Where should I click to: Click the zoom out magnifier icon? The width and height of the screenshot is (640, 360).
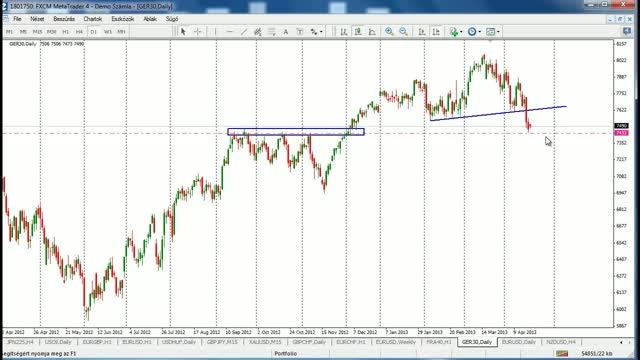[x=403, y=32]
